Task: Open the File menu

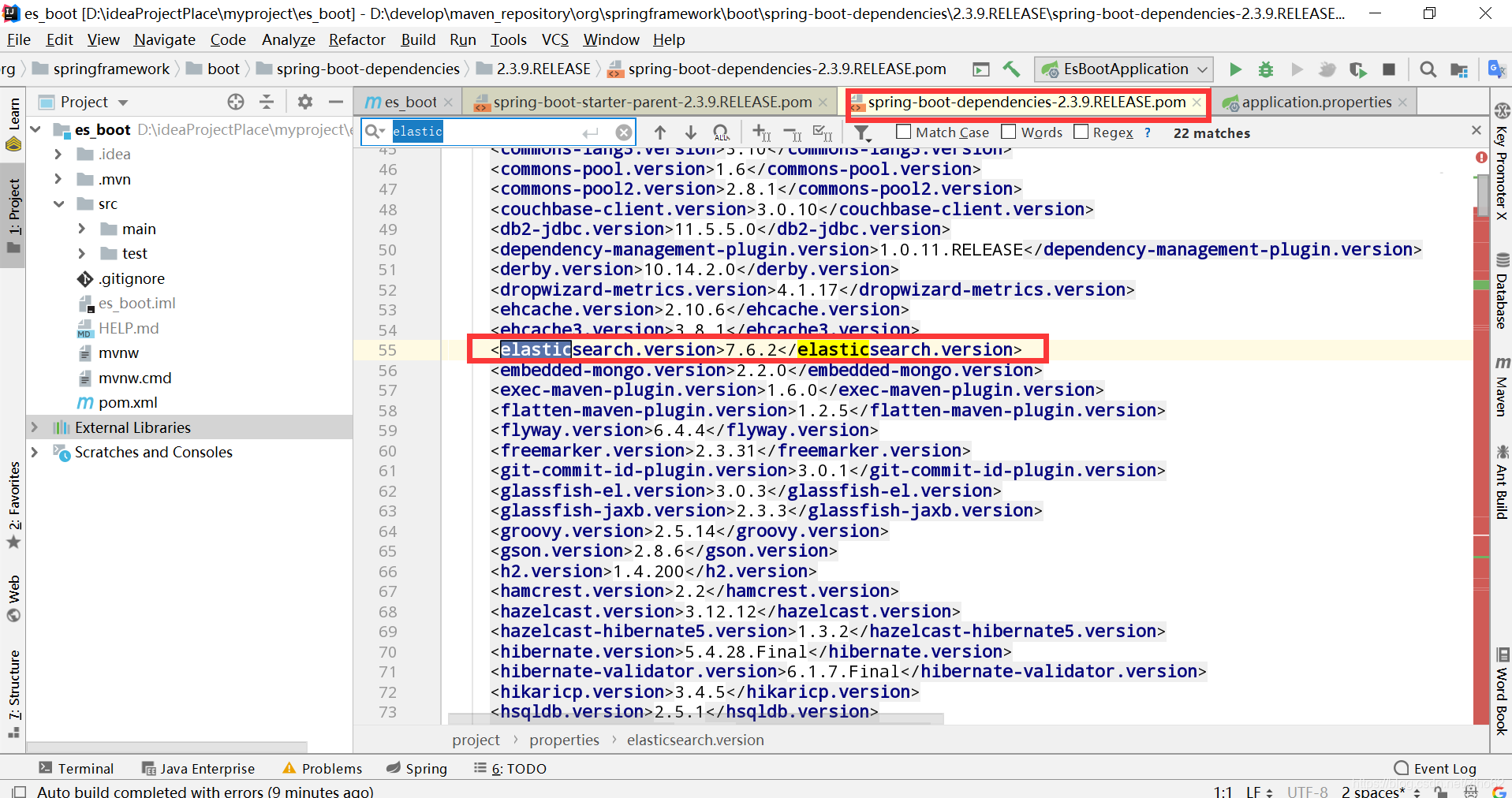Action: click(x=18, y=39)
